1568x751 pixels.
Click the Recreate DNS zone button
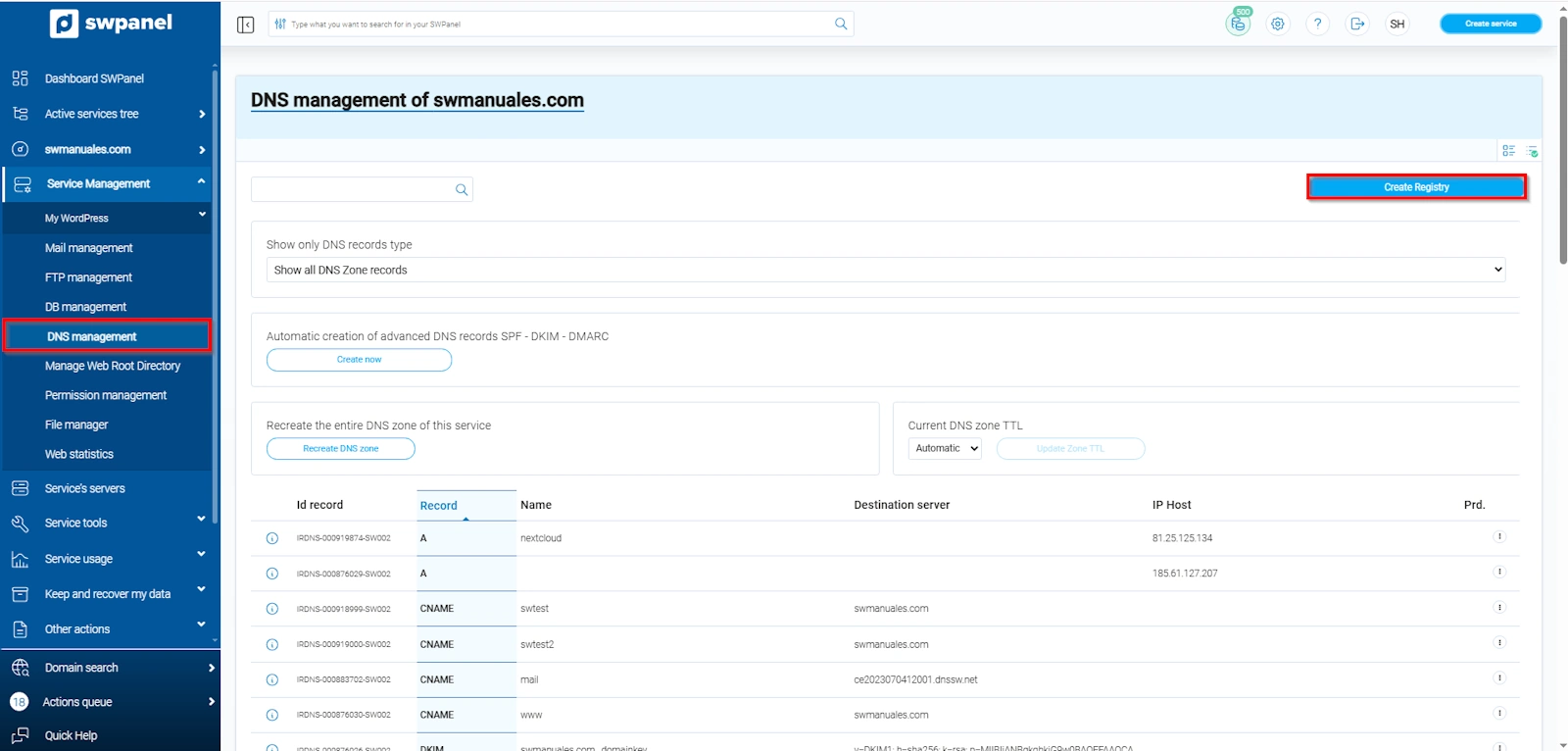click(x=341, y=449)
